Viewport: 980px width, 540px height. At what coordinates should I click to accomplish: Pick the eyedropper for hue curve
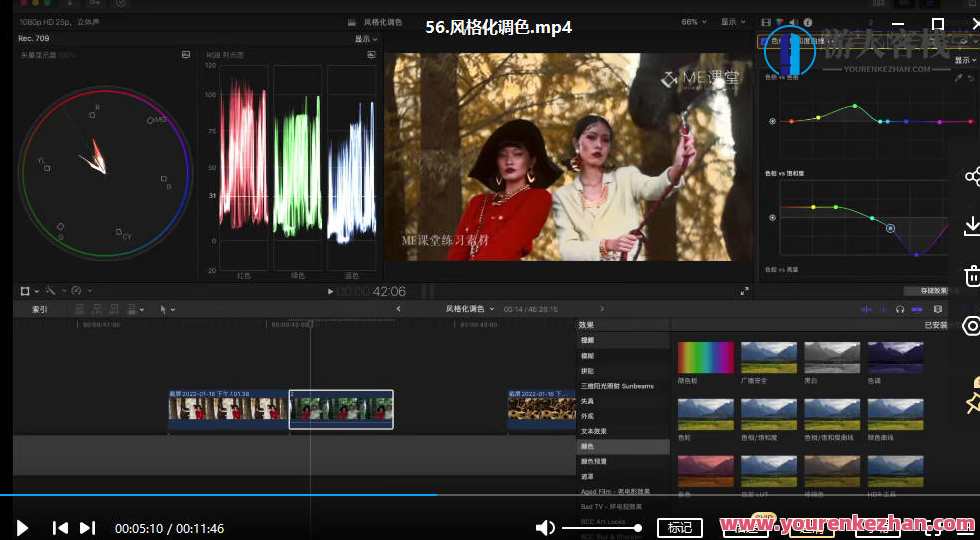959,78
